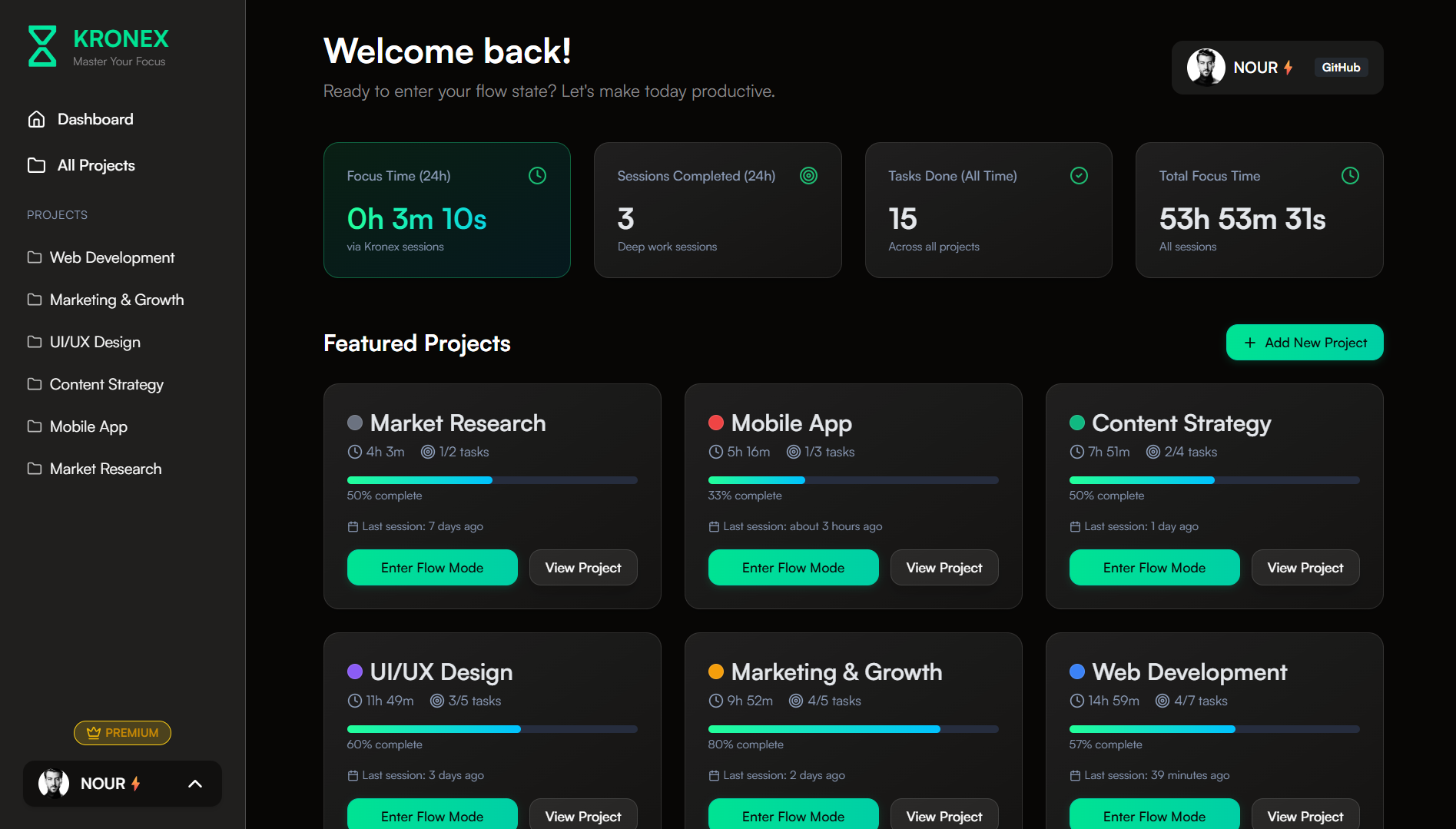Open Marketing & Growth in sidebar projects
1456x829 pixels.
click(116, 300)
